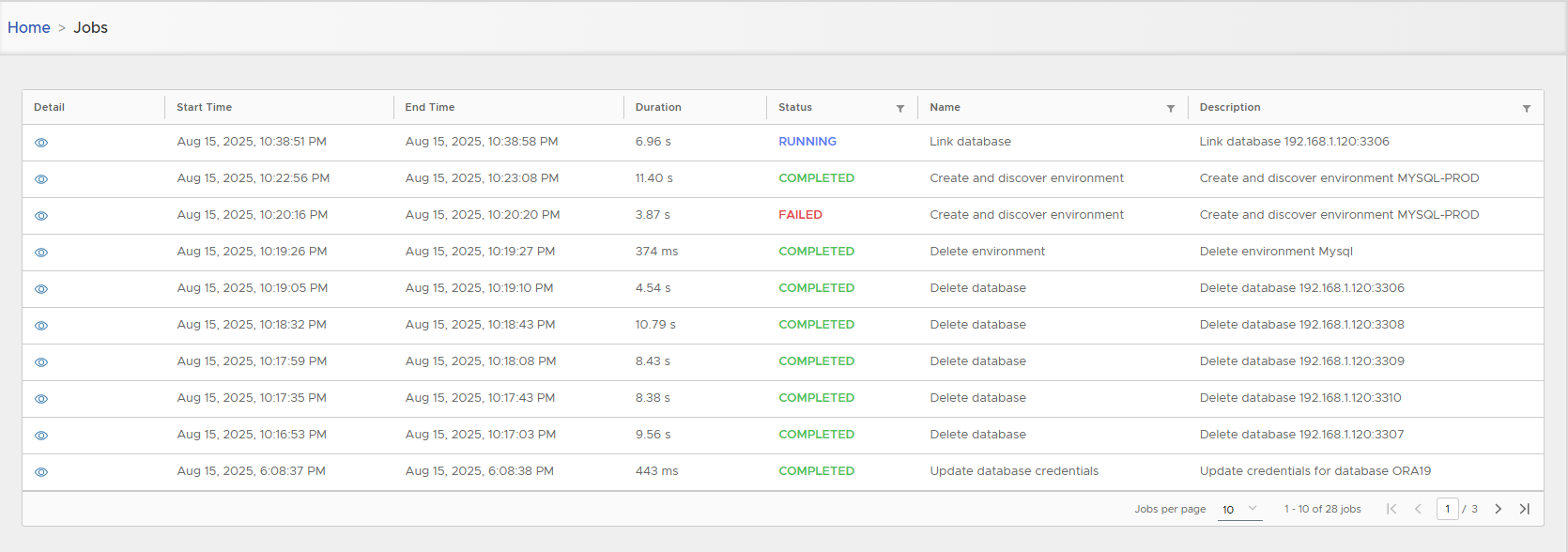Screen dimensions: 1568x552
Task: Select the RUNNING status text
Action: click(807, 142)
